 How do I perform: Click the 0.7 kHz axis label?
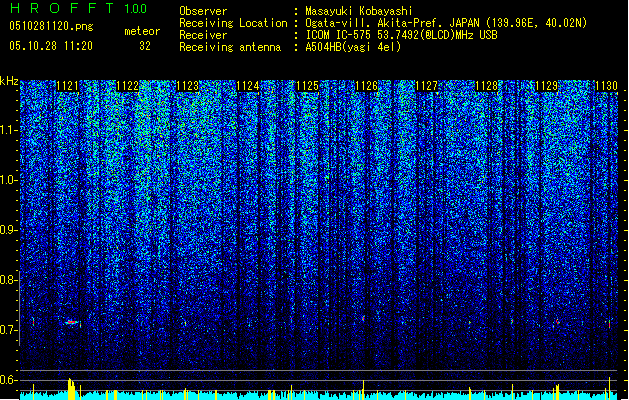8,330
